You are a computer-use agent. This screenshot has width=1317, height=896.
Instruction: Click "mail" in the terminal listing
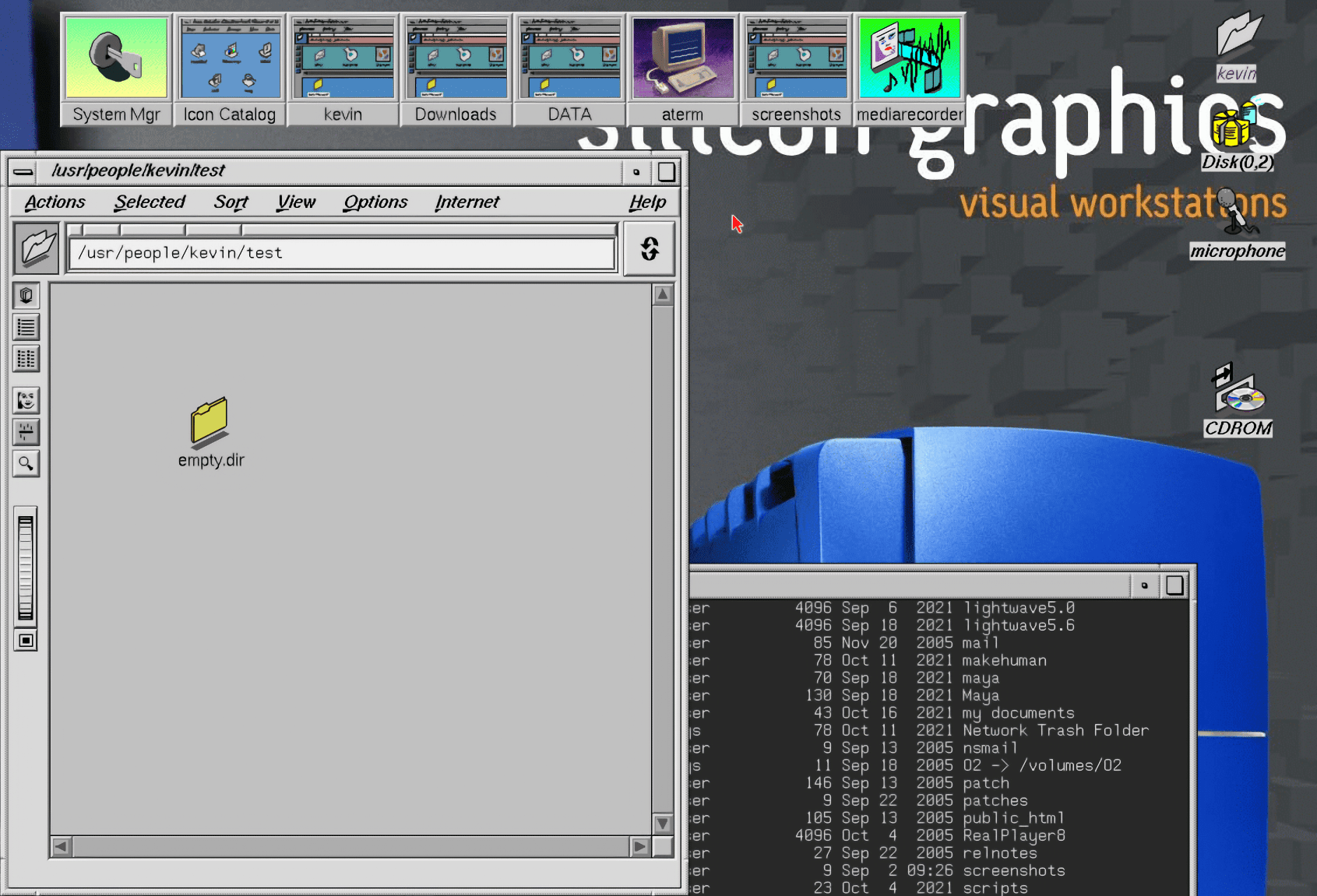pyautogui.click(x=981, y=643)
